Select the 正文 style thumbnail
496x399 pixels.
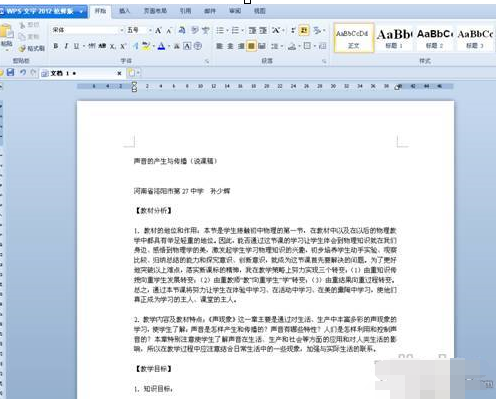(x=353, y=38)
